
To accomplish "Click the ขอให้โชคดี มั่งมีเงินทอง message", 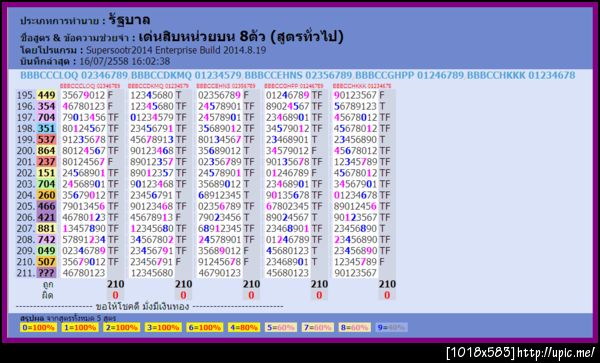I will click(142, 306).
